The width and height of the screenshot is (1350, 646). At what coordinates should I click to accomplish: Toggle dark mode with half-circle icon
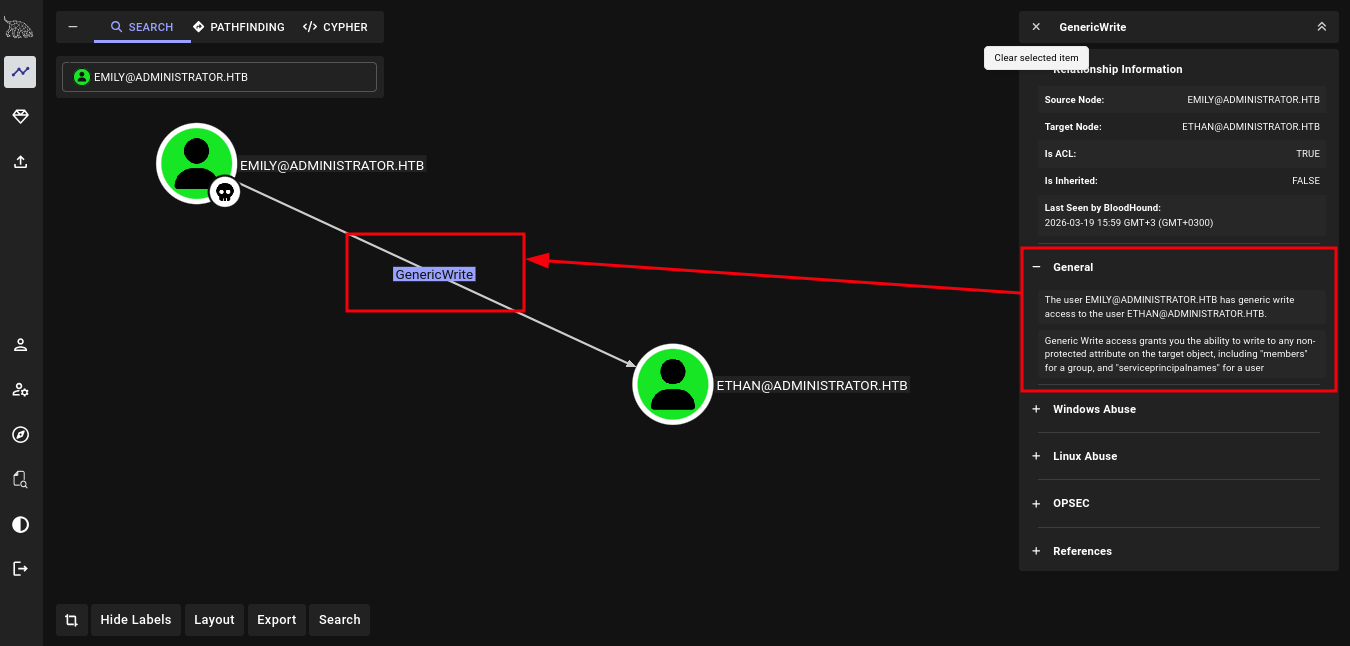pyautogui.click(x=20, y=524)
